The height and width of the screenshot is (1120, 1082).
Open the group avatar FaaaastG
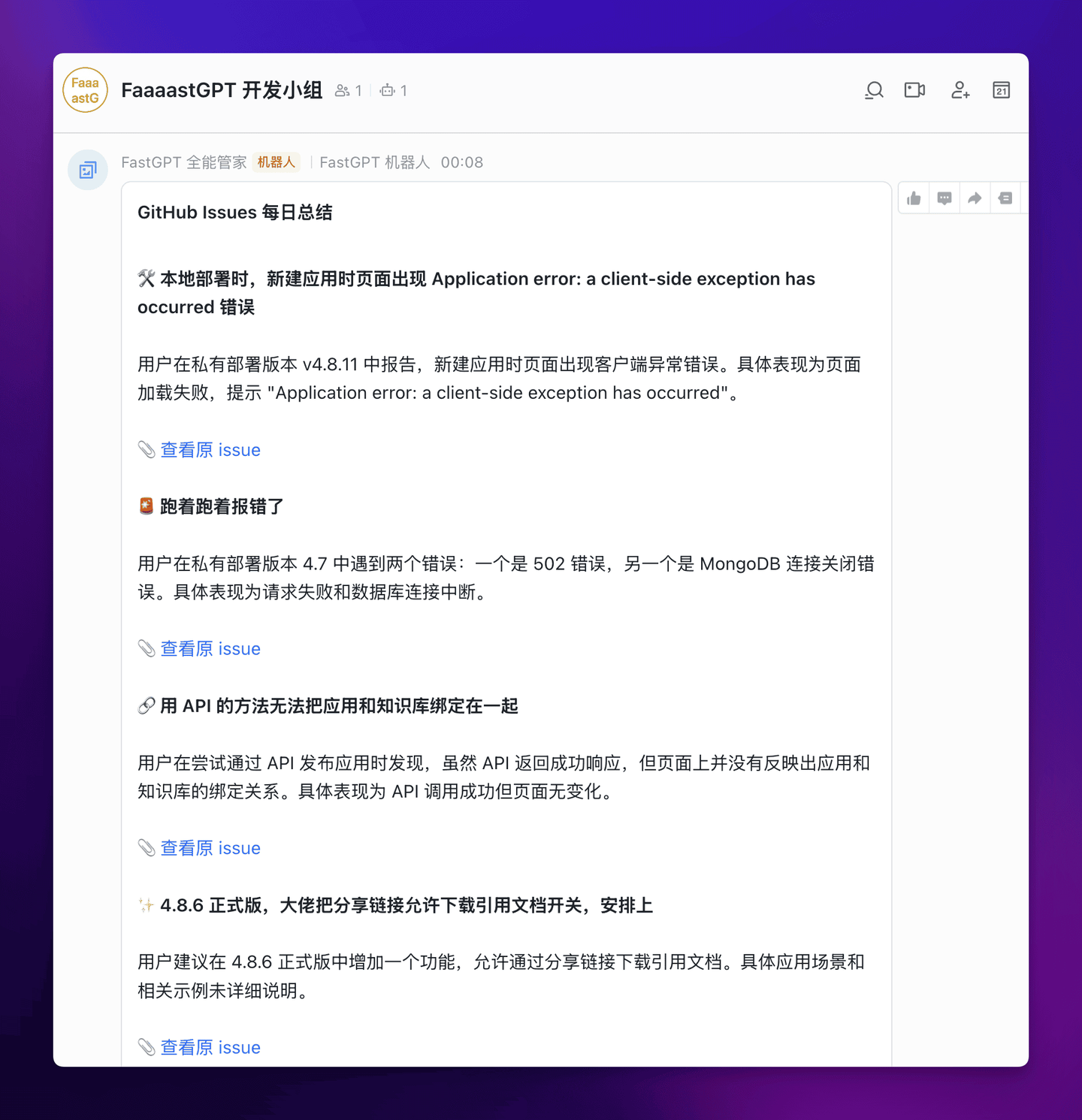pos(85,90)
